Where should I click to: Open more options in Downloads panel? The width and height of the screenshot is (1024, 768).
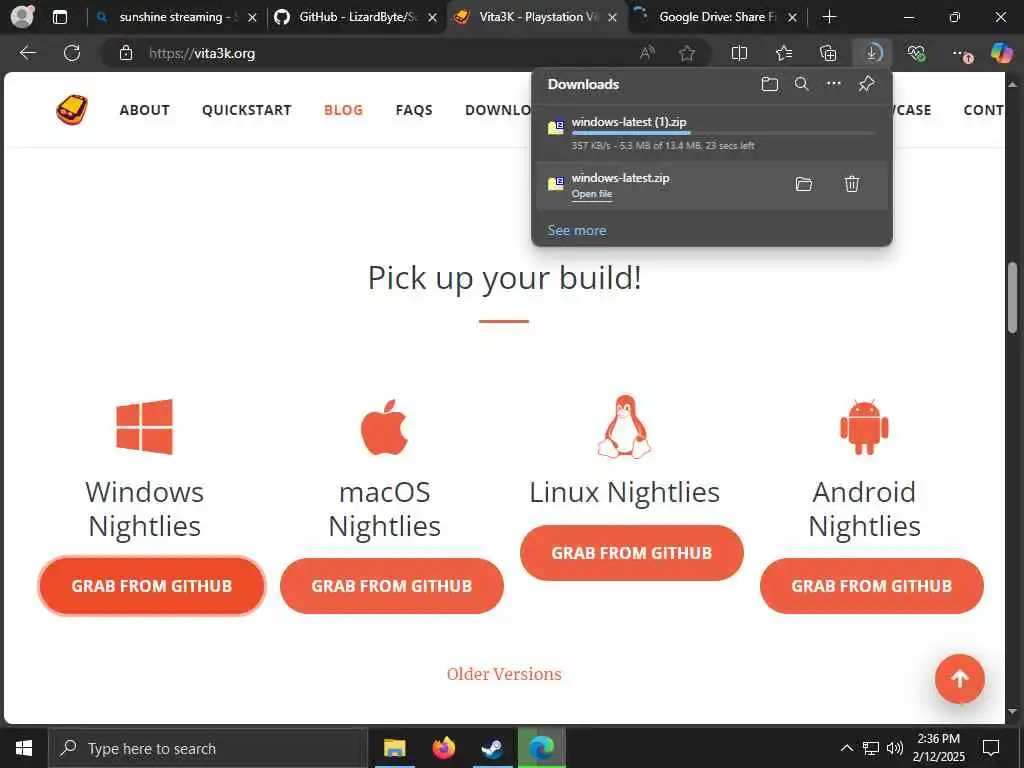point(834,84)
